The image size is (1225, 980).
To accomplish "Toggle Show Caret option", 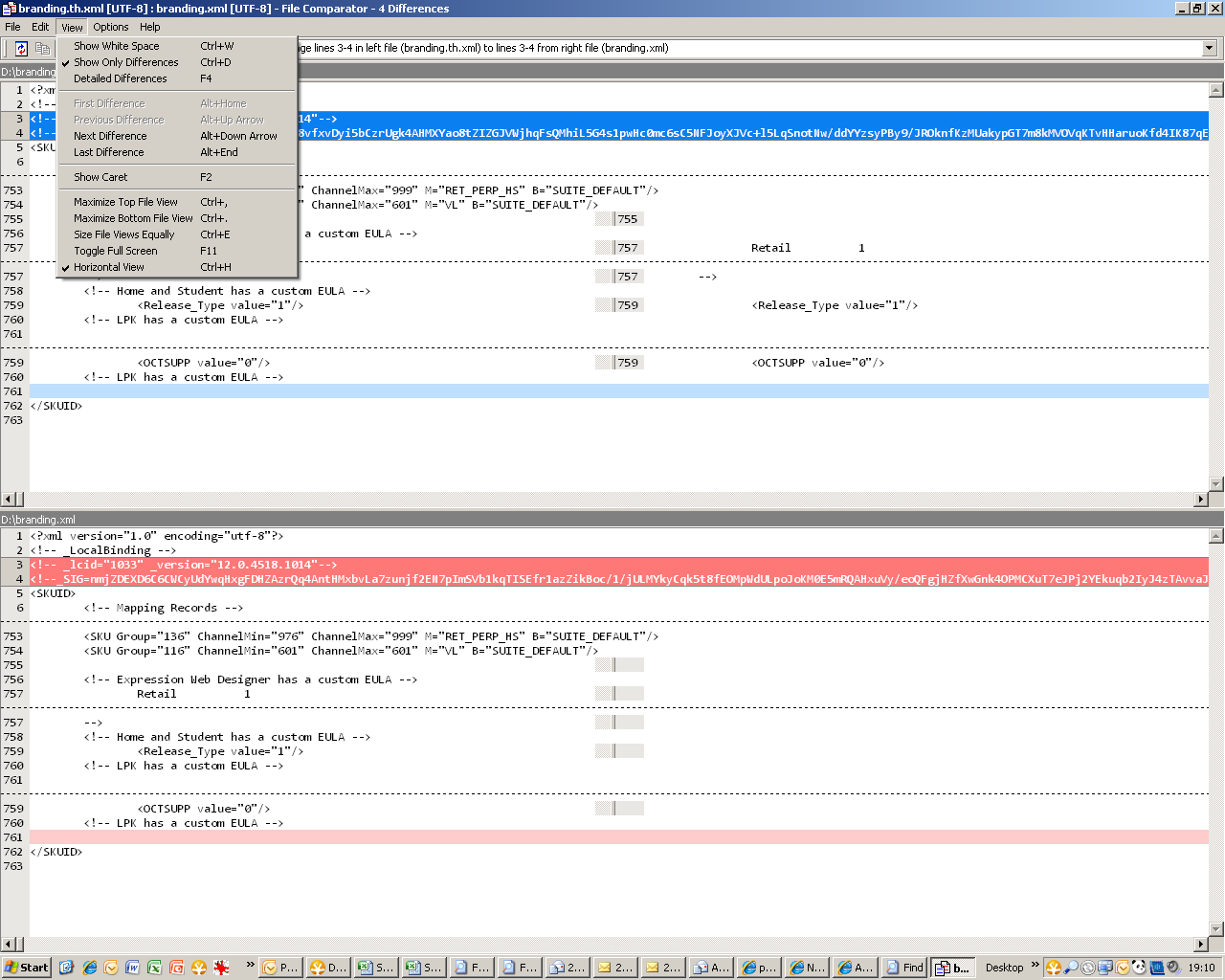I will coord(177,177).
